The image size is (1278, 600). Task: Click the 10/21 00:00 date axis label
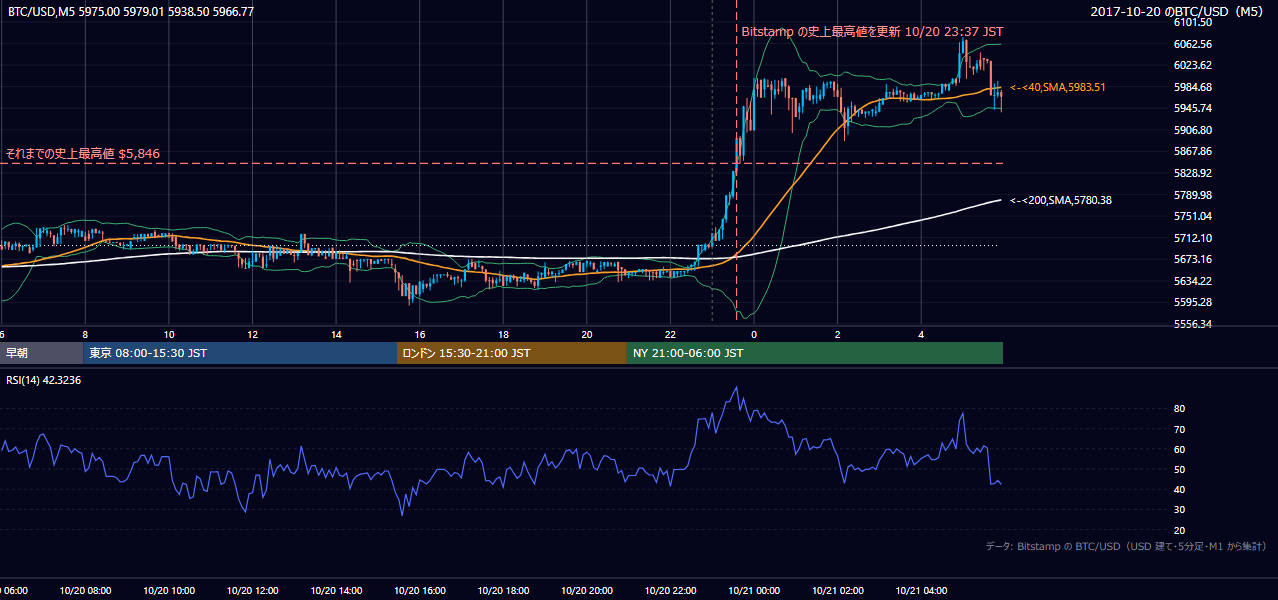[x=754, y=591]
